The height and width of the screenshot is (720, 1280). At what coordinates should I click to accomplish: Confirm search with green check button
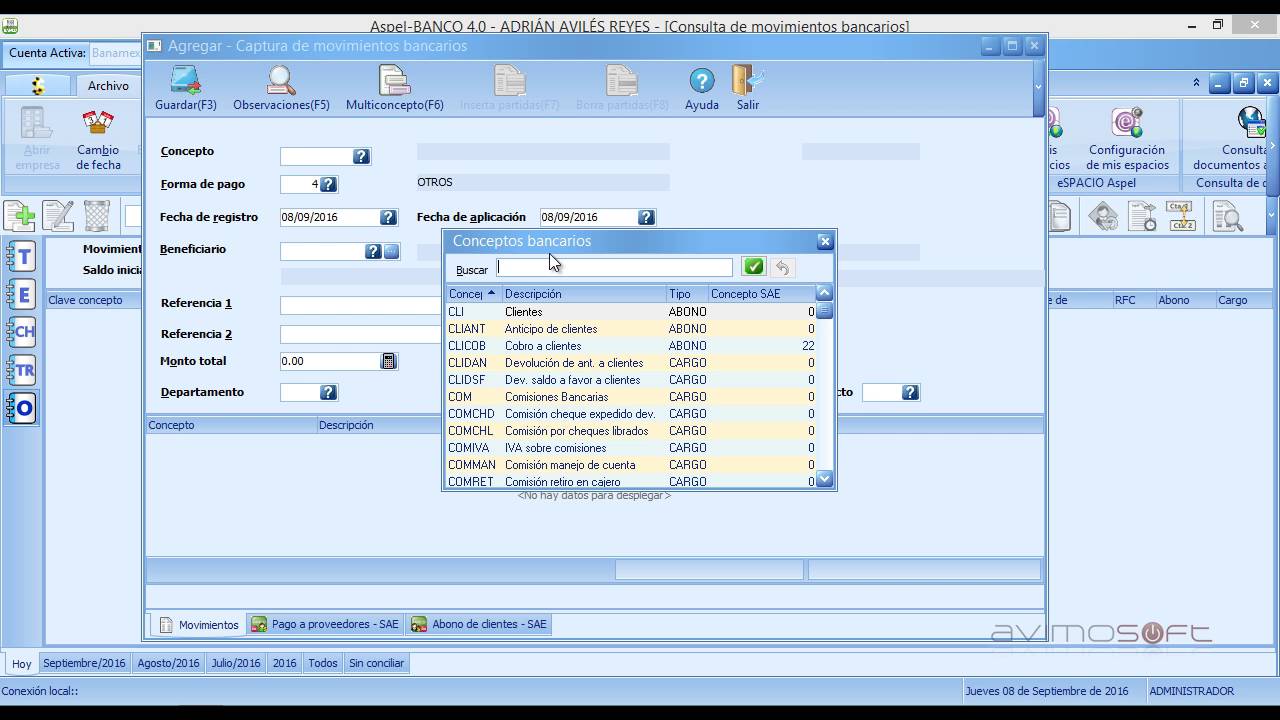(x=754, y=267)
